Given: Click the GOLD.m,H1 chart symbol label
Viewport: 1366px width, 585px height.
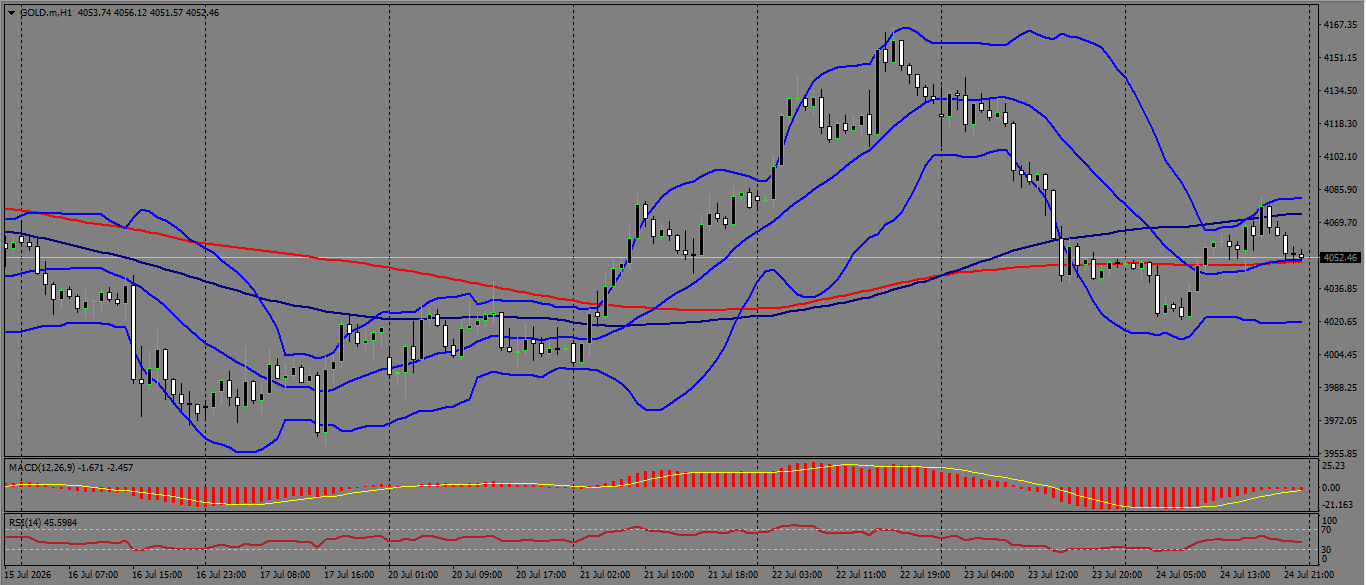Looking at the screenshot, I should [45, 13].
